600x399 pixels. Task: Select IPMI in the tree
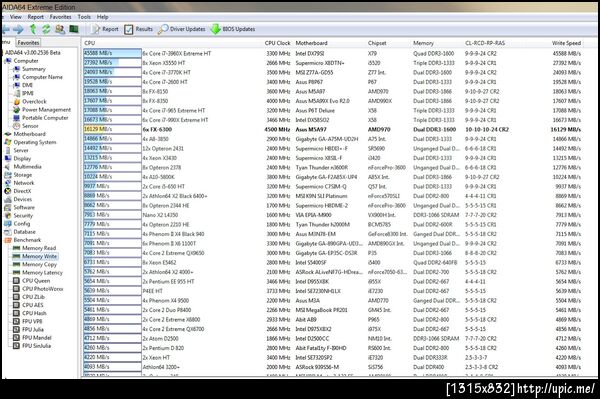(x=28, y=93)
